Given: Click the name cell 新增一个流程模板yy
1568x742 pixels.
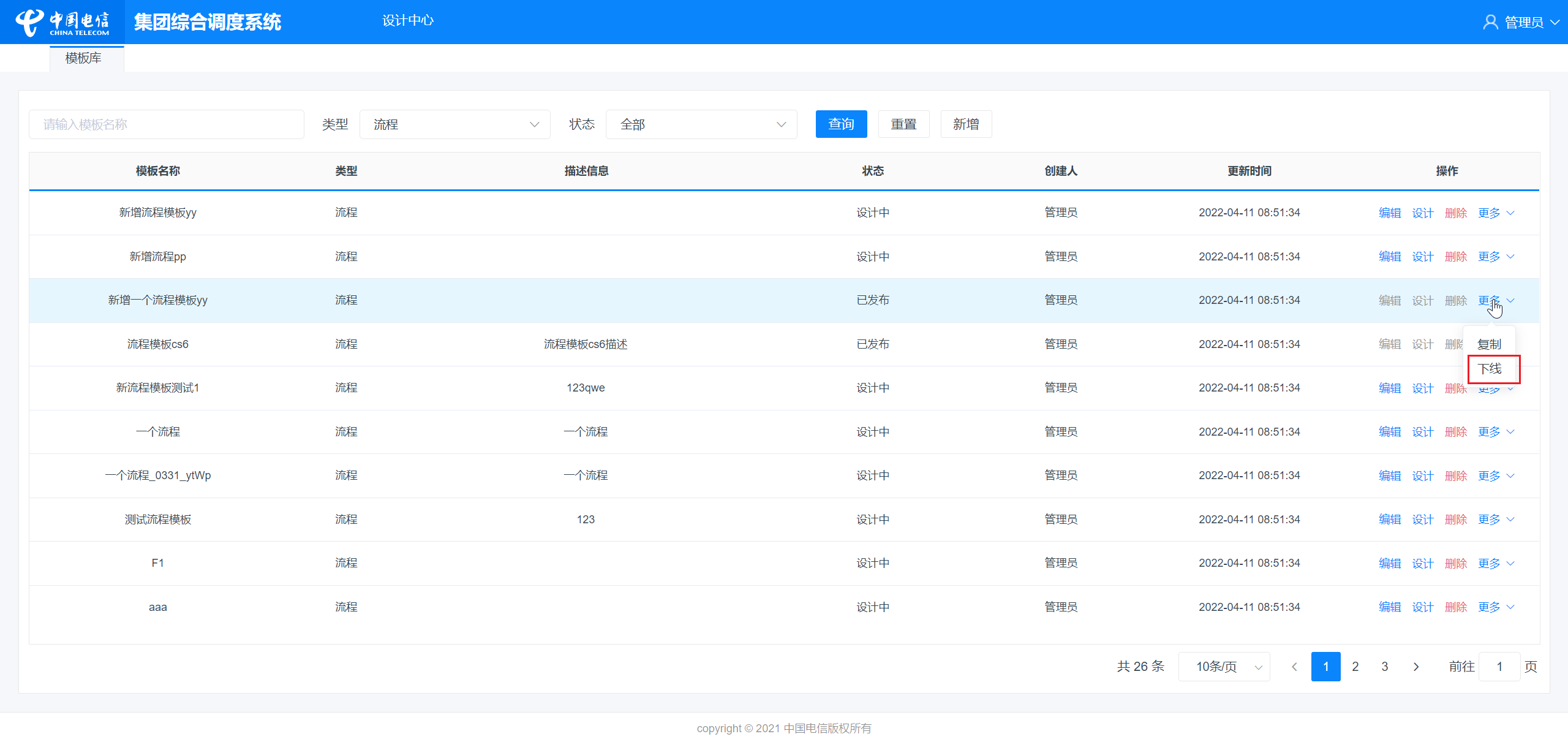Looking at the screenshot, I should (x=158, y=300).
